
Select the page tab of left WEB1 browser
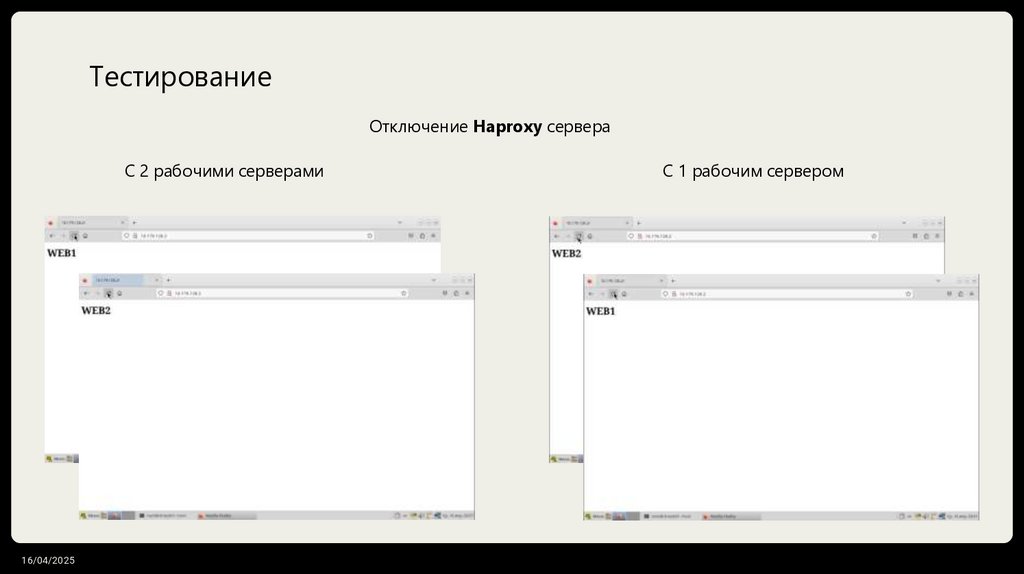pyautogui.click(x=92, y=223)
